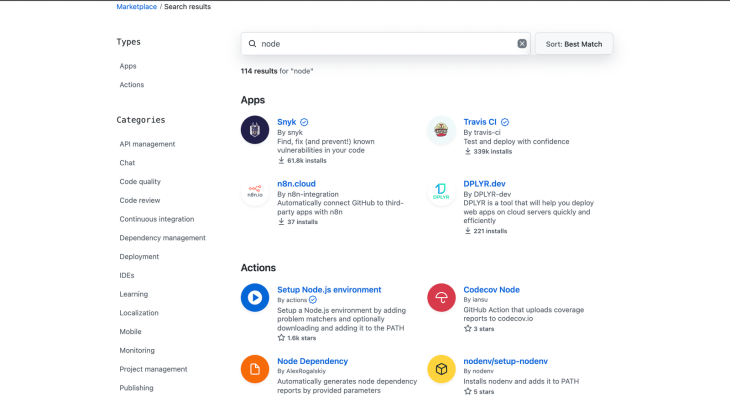Select the Code quality category
730x401 pixels.
click(140, 182)
